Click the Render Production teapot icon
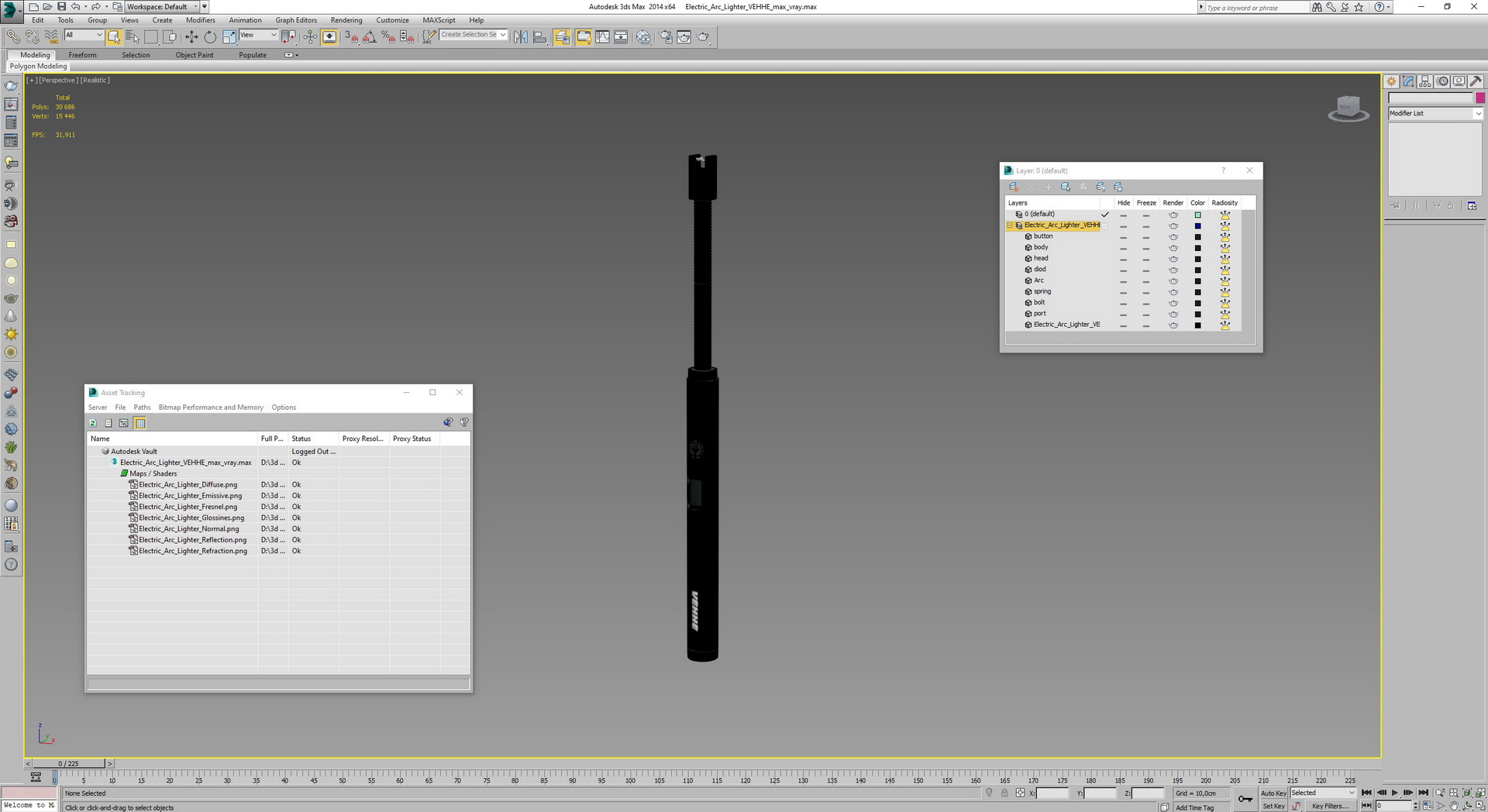Viewport: 1488px width, 812px height. [704, 36]
